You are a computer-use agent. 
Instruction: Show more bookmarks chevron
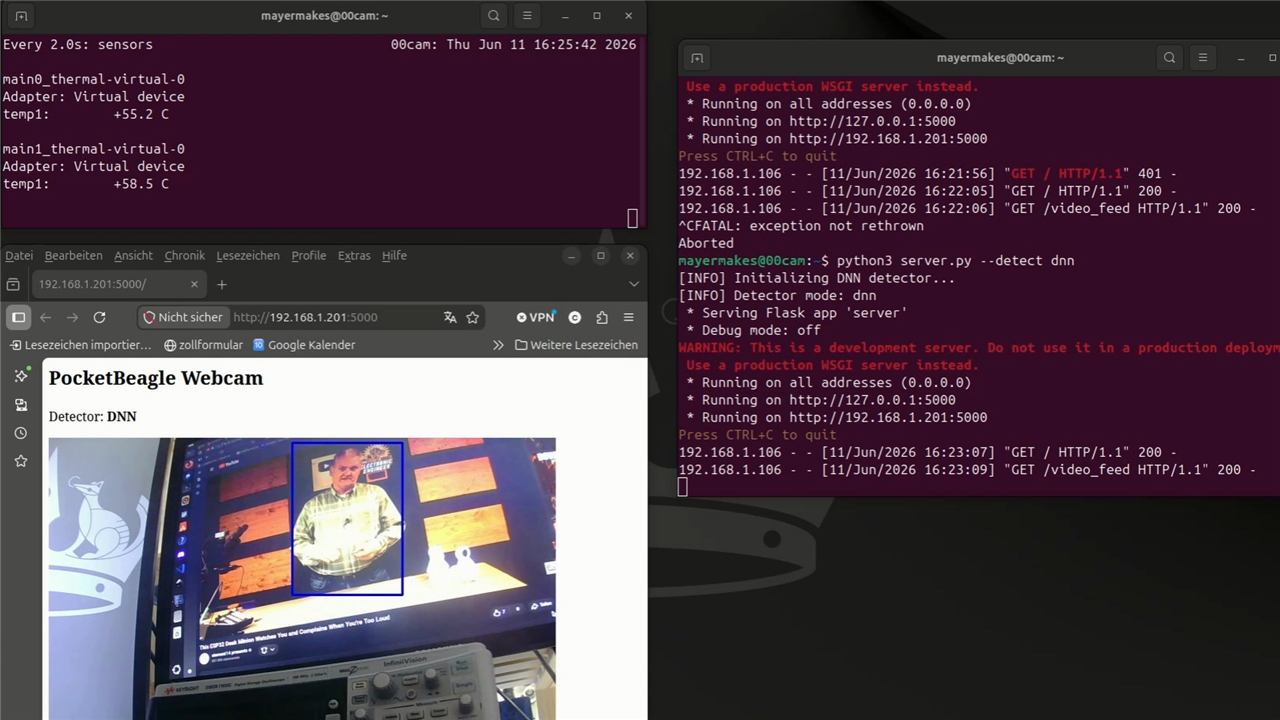coord(498,345)
